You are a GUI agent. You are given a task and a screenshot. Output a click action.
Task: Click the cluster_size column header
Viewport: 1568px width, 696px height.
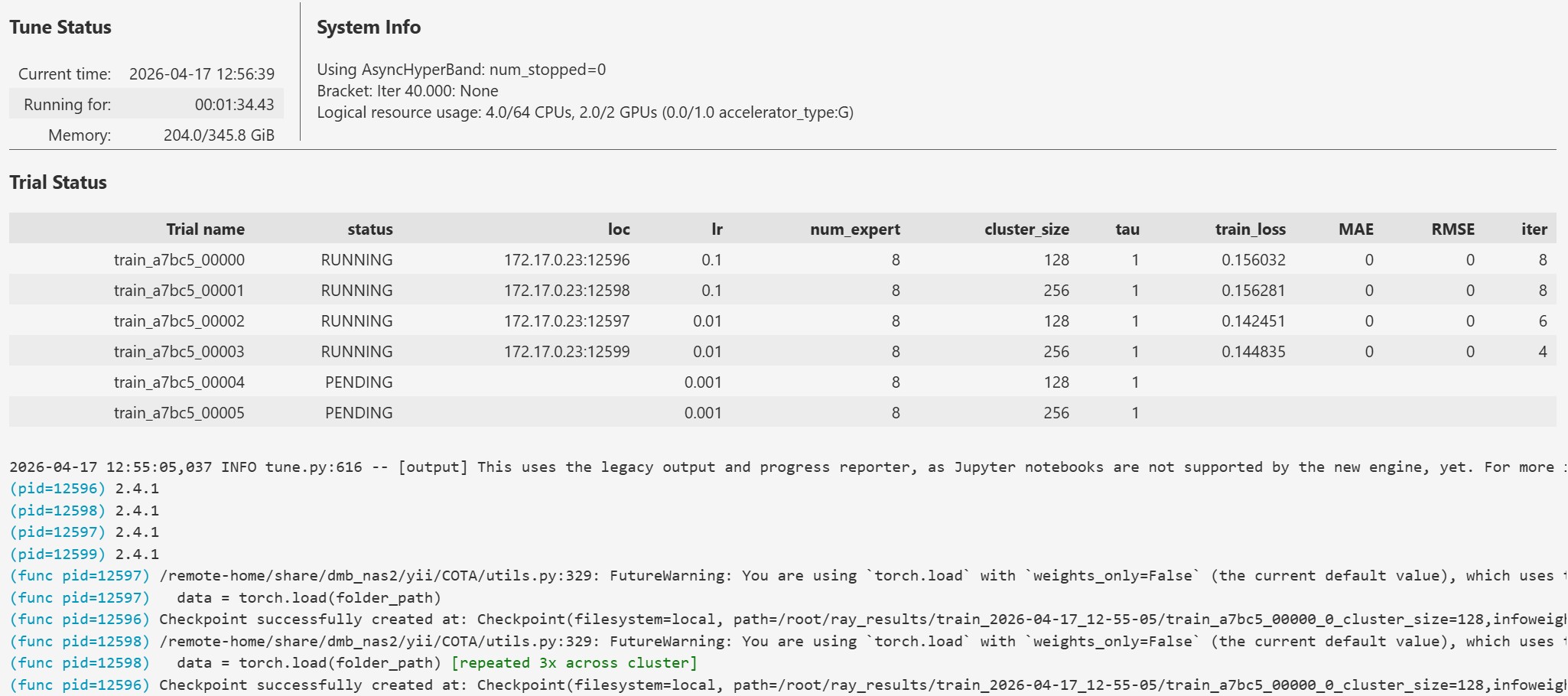click(1026, 229)
